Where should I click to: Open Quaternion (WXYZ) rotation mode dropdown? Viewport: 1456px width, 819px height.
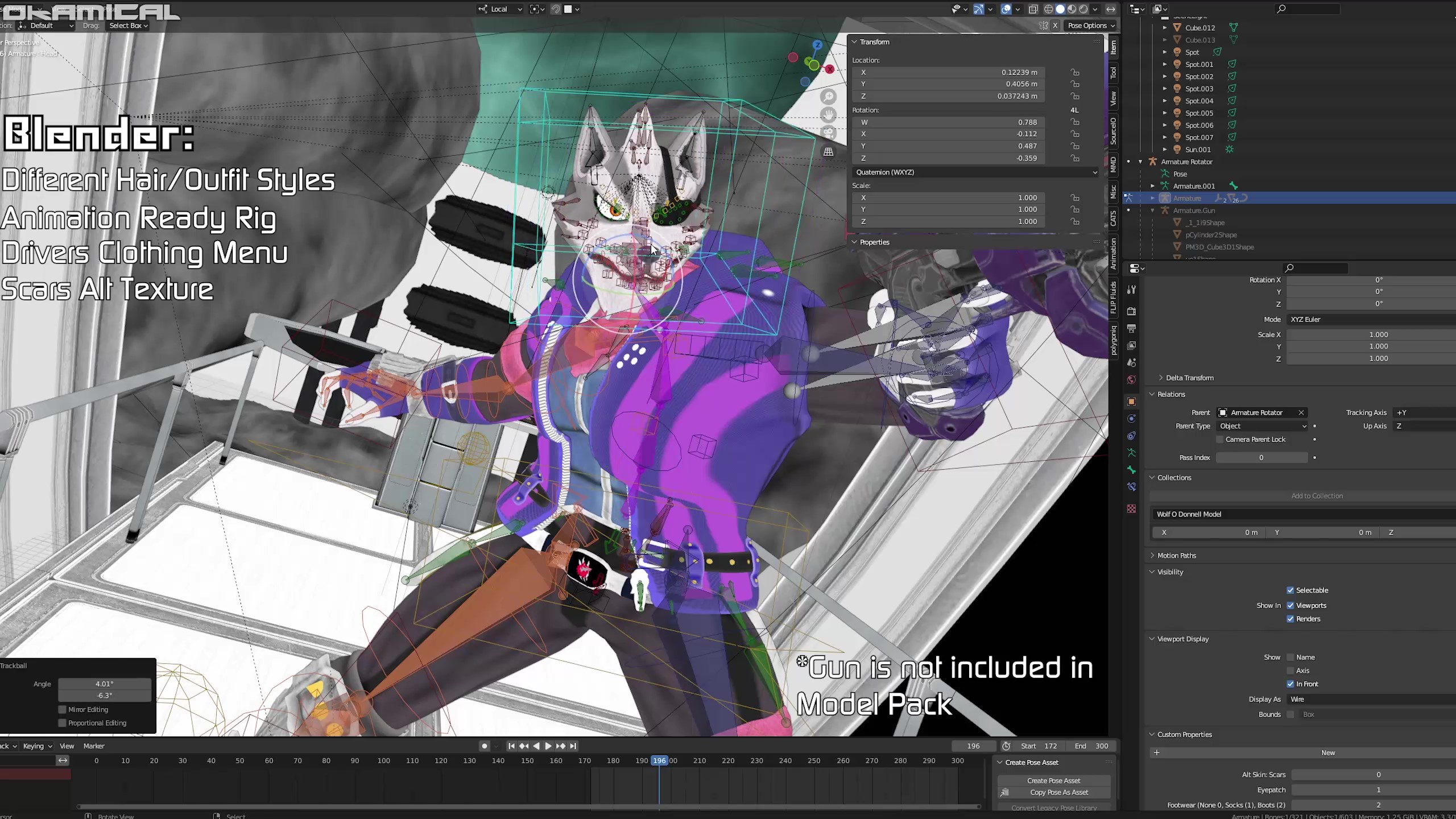click(x=975, y=172)
